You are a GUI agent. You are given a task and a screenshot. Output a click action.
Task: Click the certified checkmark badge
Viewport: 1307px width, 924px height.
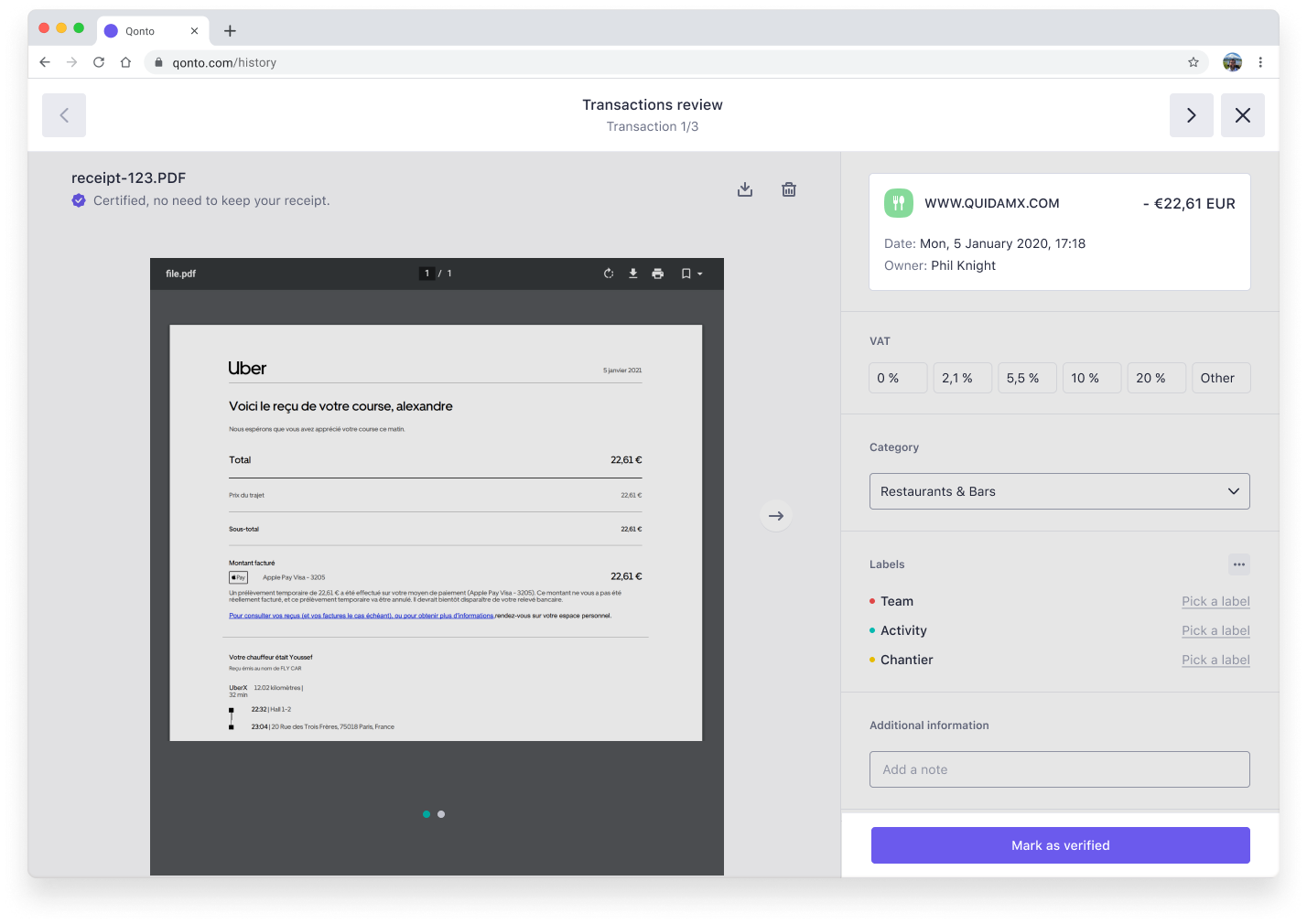click(79, 200)
